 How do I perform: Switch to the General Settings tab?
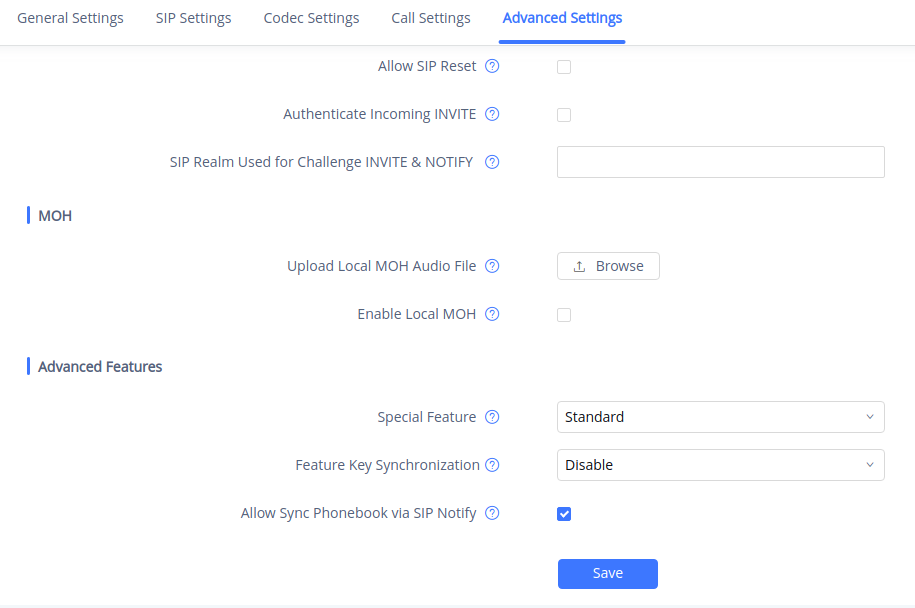70,18
